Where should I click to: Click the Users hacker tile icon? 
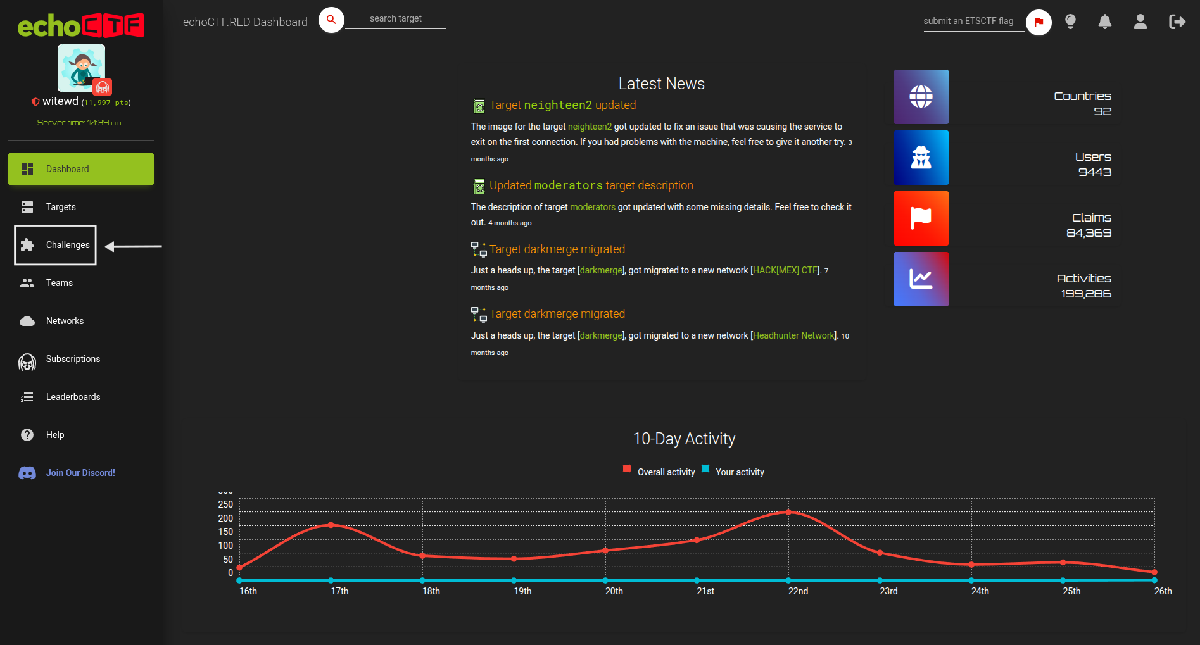(920, 157)
